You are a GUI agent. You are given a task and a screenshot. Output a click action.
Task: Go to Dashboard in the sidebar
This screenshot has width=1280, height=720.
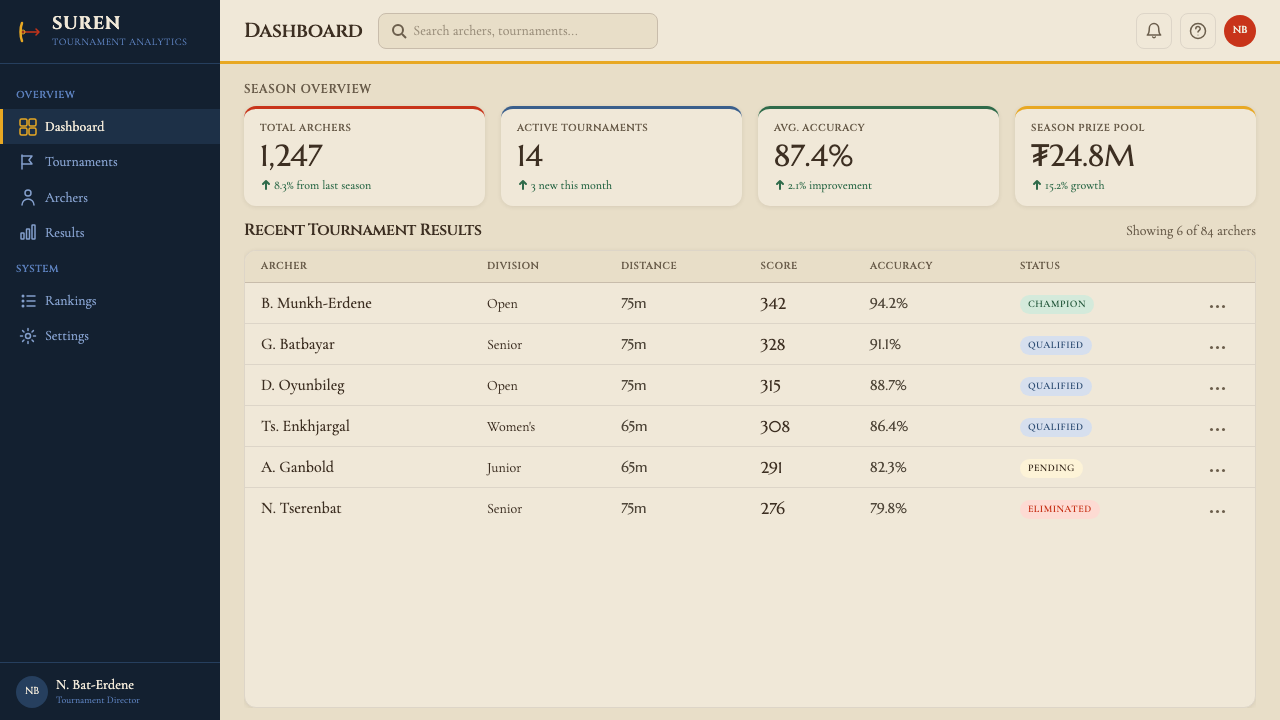110,127
